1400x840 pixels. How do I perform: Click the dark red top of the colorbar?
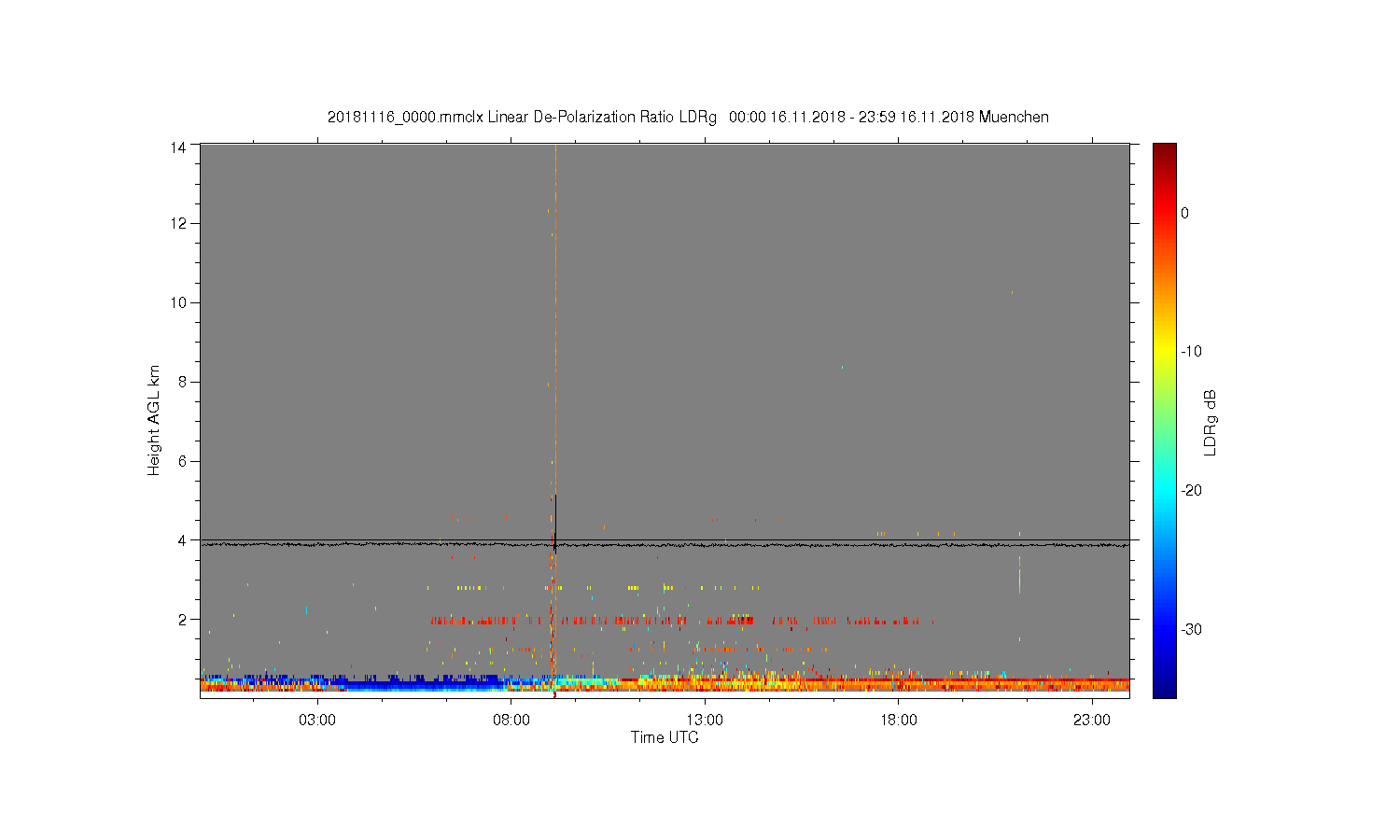pos(1164,149)
